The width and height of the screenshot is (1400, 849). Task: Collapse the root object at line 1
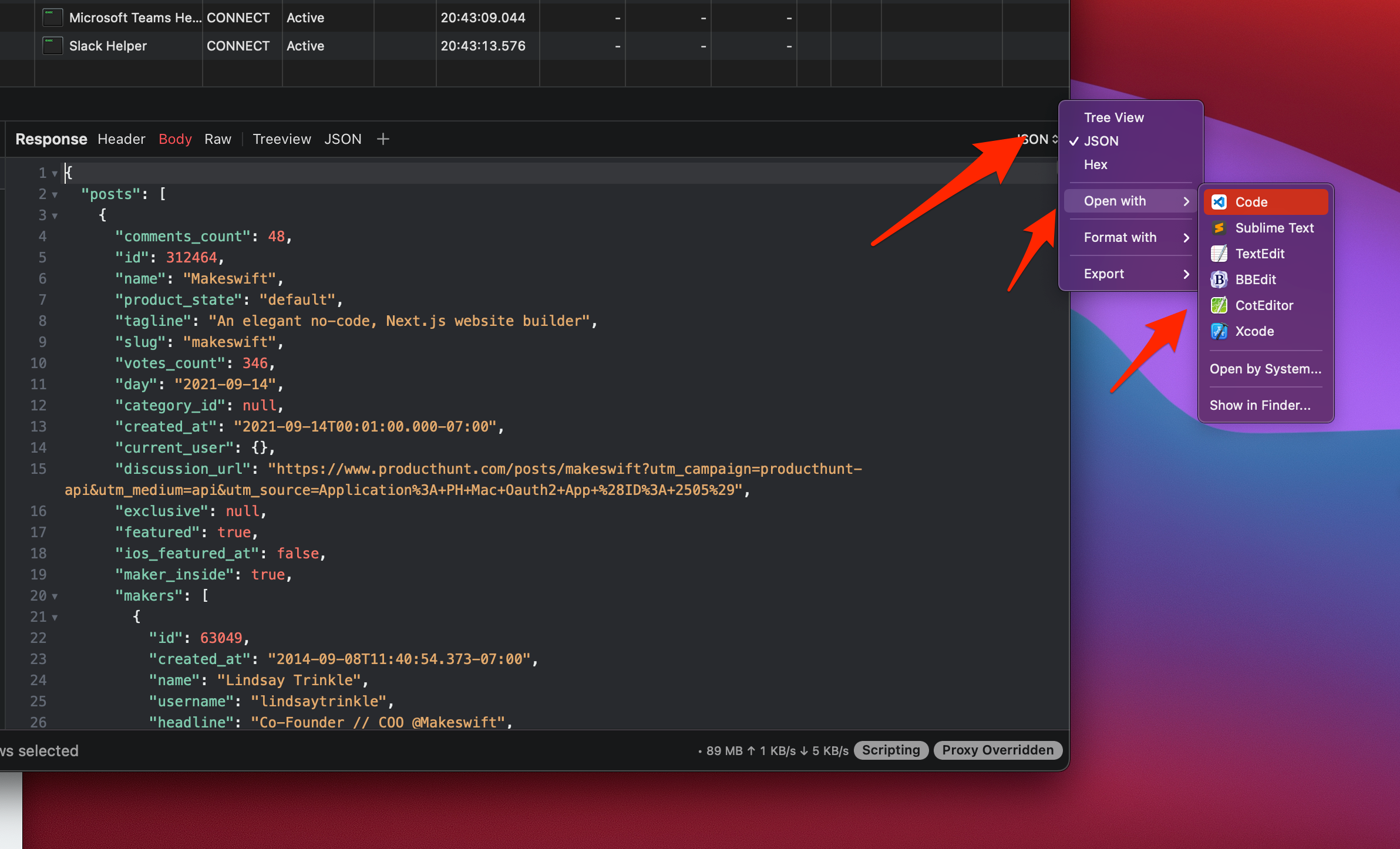55,174
